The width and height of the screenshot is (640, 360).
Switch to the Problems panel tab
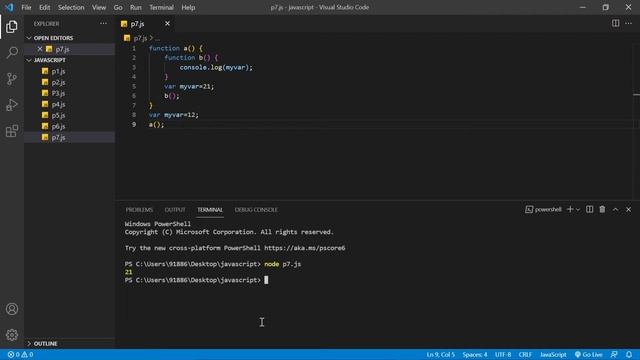(139, 210)
